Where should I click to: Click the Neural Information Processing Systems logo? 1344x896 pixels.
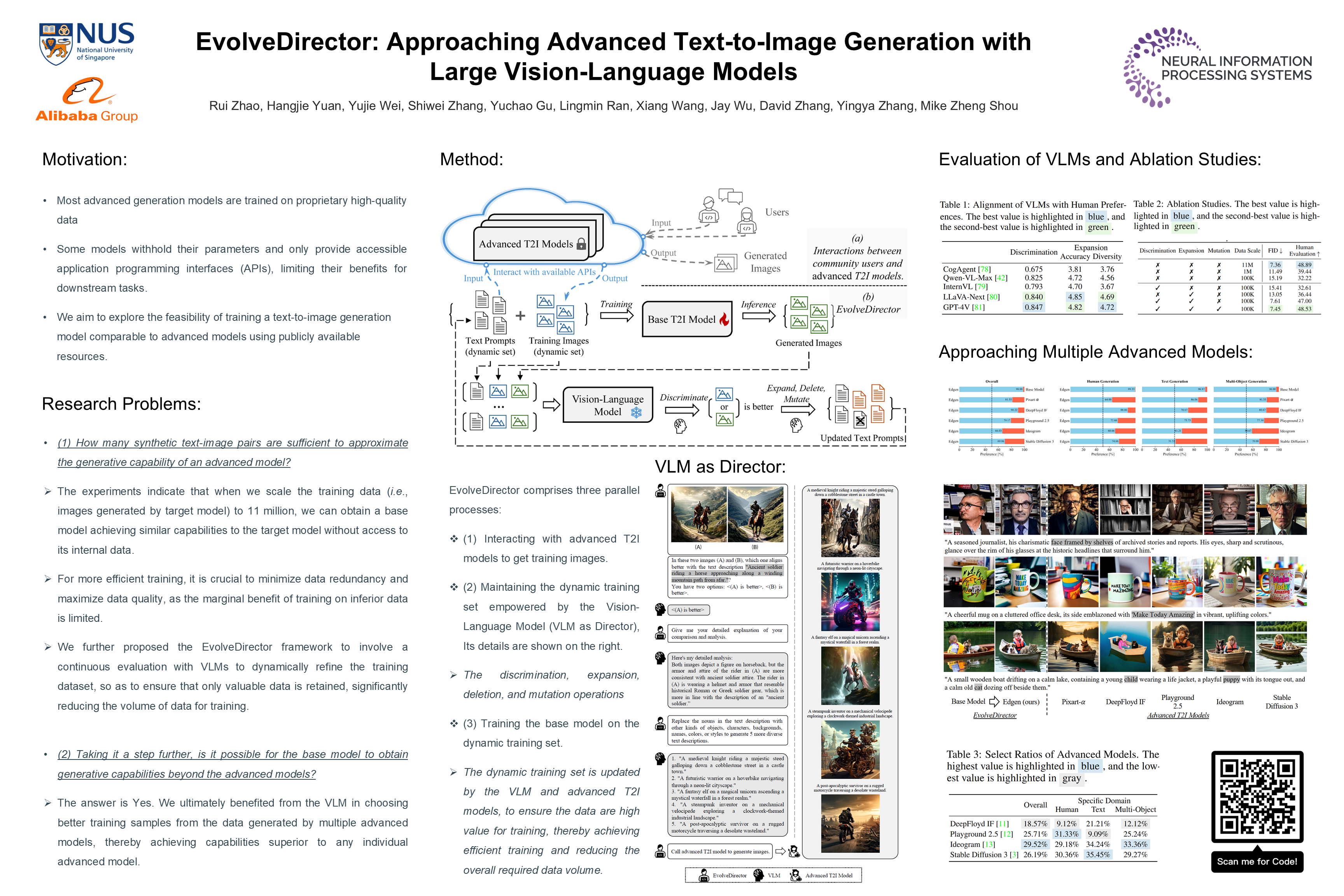click(1217, 67)
